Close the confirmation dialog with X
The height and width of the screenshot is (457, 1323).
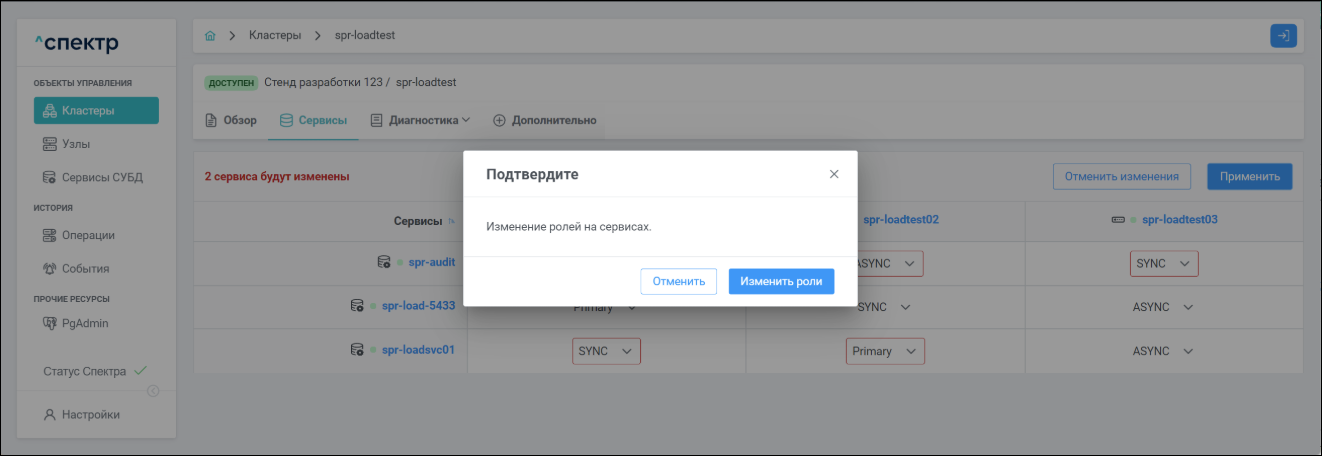pos(834,174)
